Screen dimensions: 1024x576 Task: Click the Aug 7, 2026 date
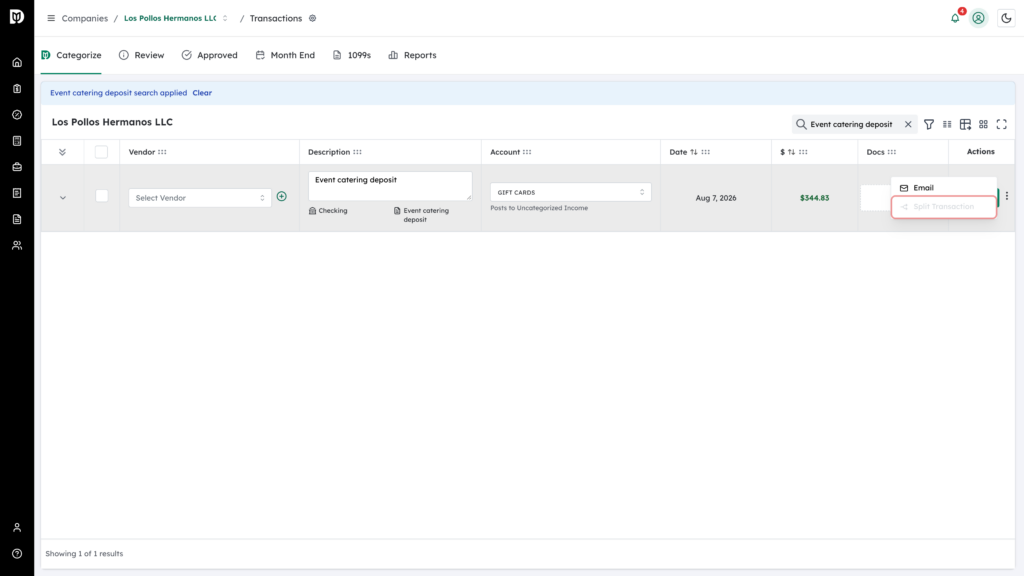pos(716,198)
